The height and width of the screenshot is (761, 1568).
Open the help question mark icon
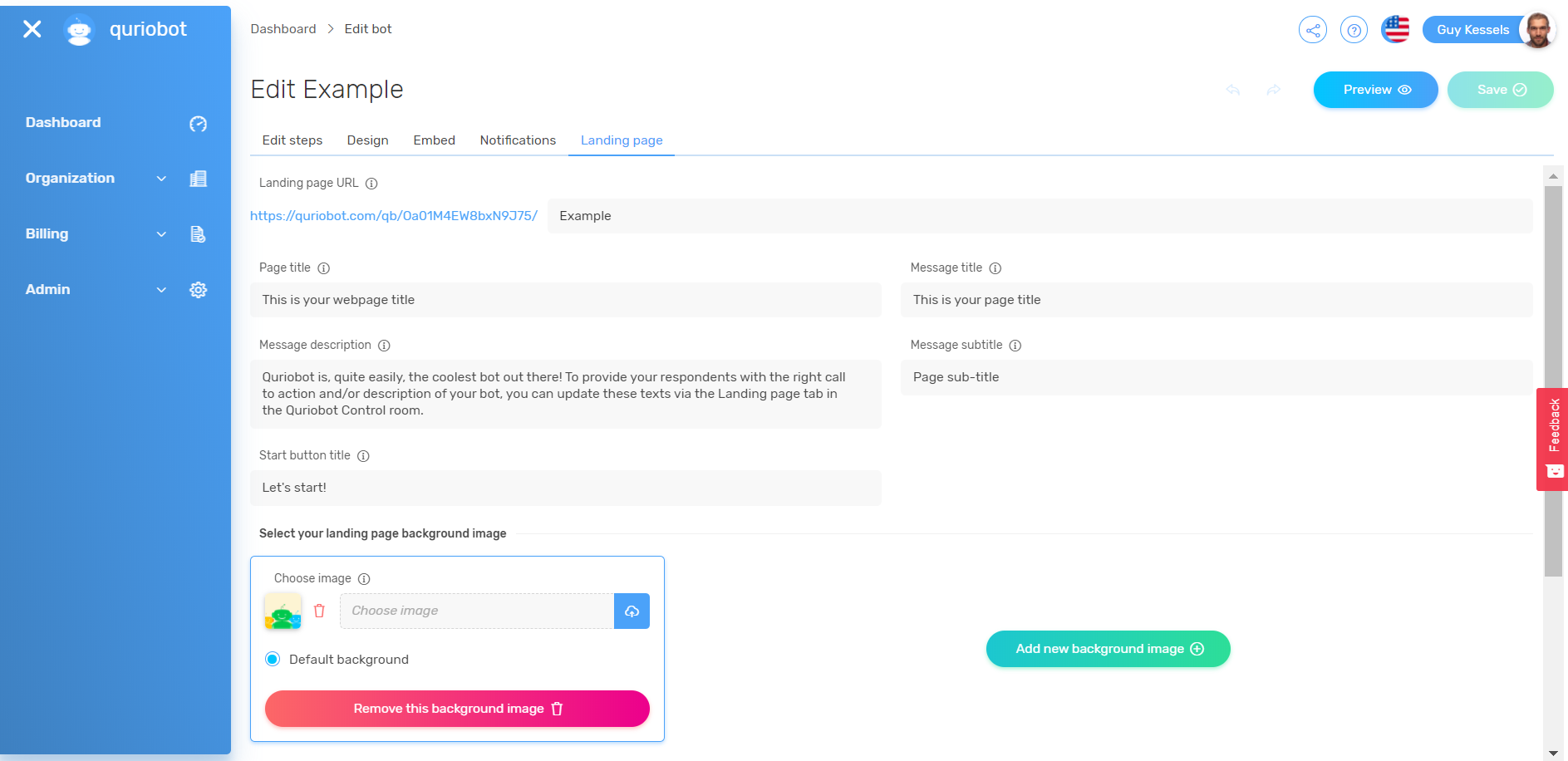pyautogui.click(x=1354, y=30)
